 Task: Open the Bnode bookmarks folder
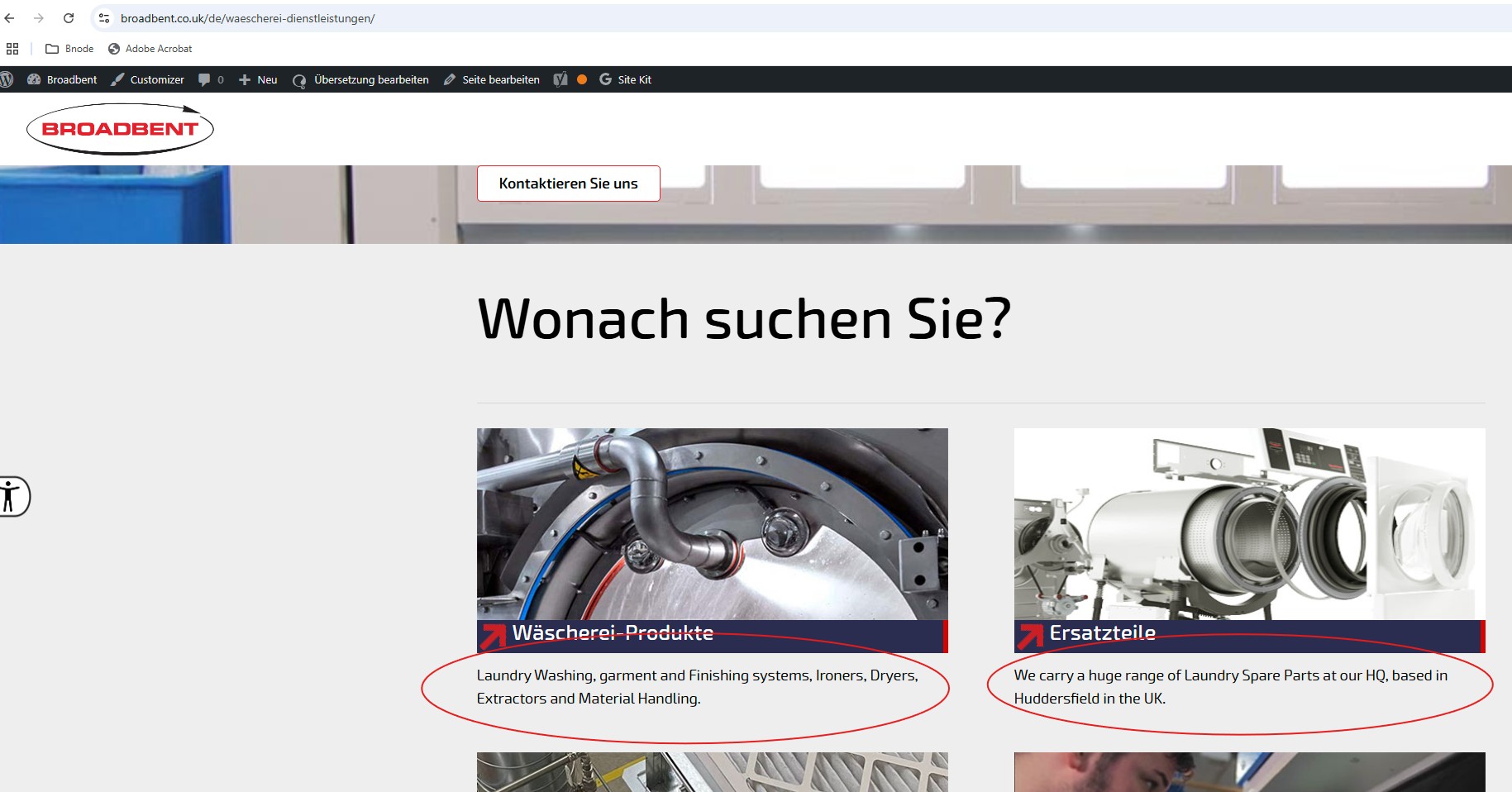pos(69,49)
